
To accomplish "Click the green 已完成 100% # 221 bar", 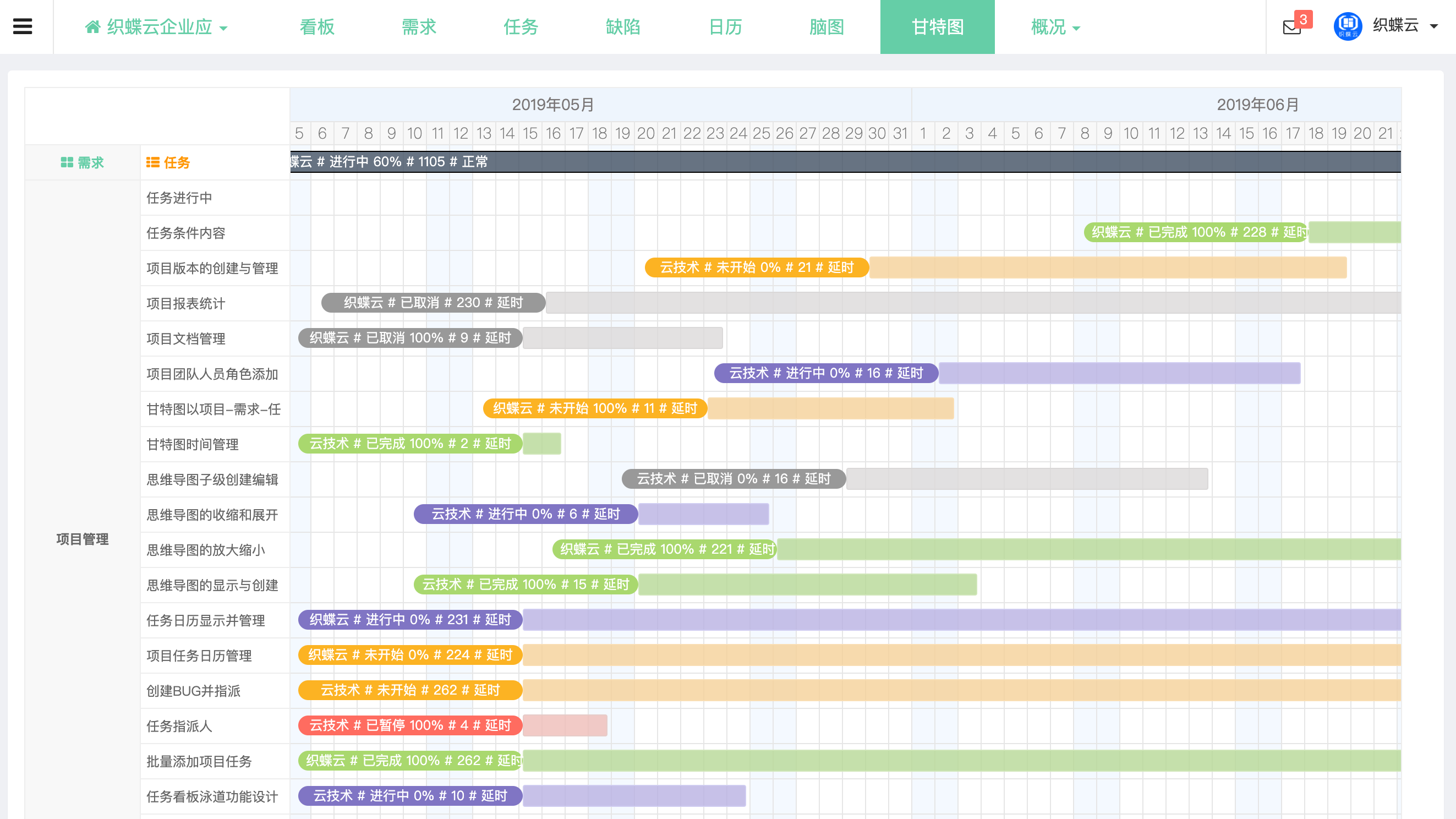I will click(x=665, y=549).
